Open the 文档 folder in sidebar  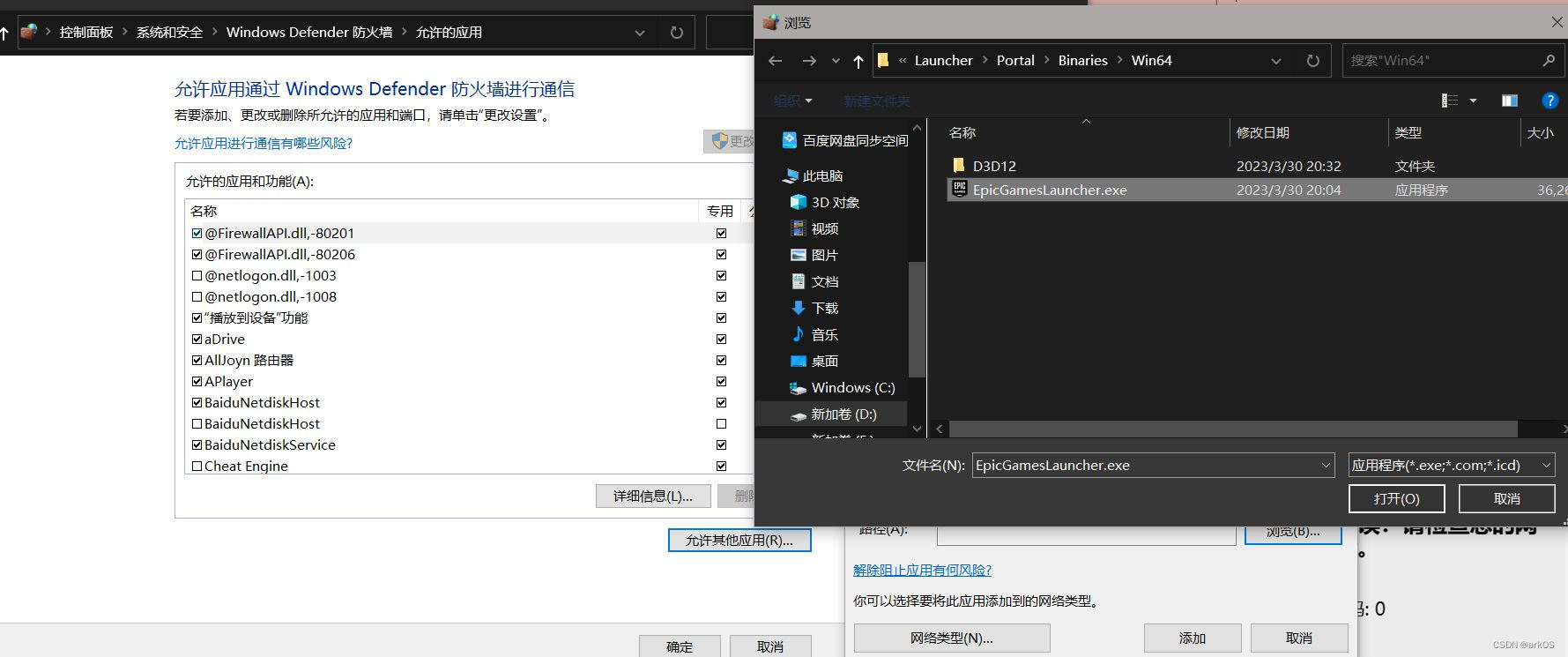(x=814, y=281)
